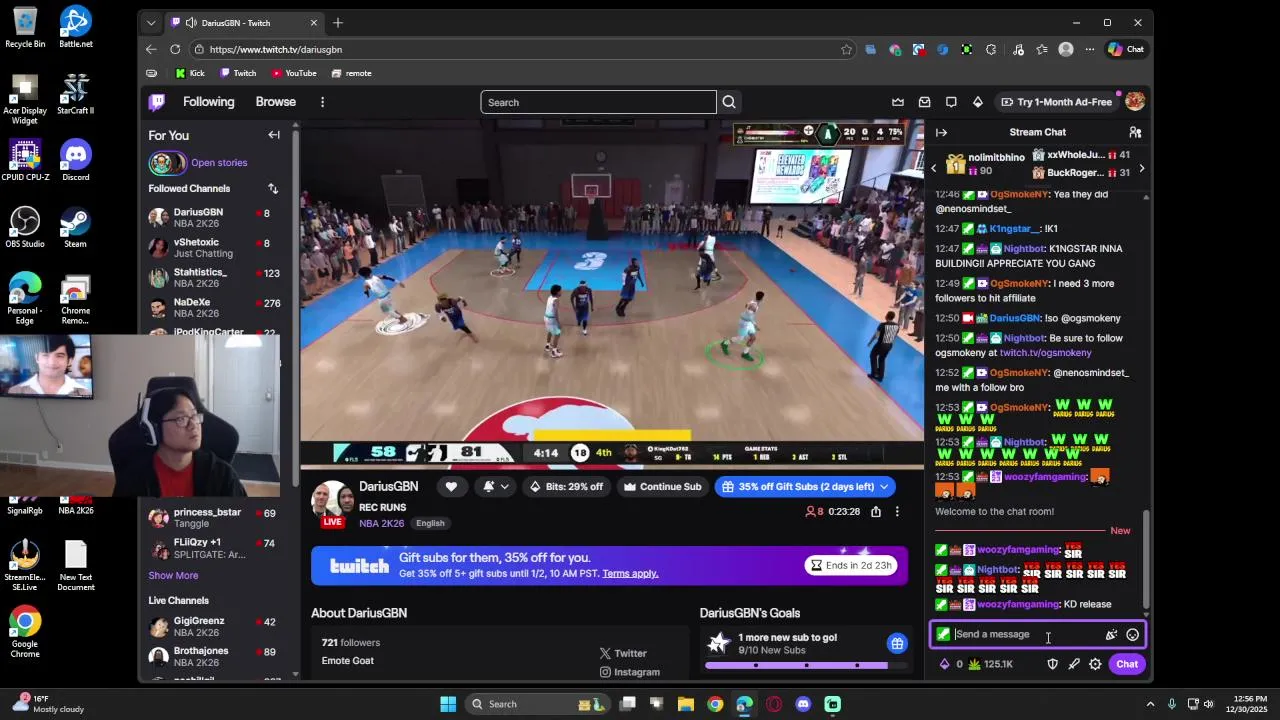1280x720 pixels.
Task: Open the Kick bookmark
Action: tap(189, 73)
